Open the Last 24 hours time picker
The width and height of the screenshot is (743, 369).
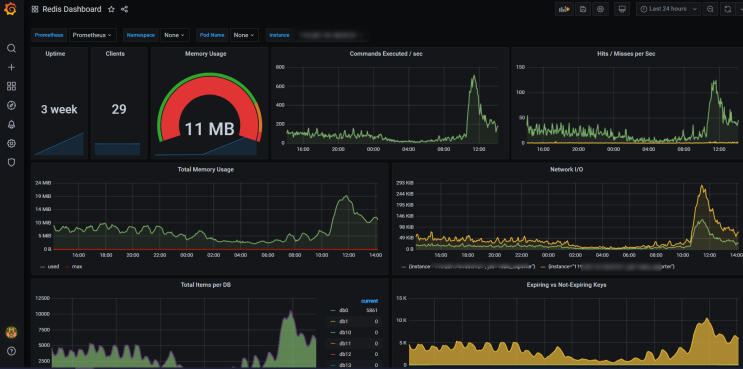coord(668,9)
